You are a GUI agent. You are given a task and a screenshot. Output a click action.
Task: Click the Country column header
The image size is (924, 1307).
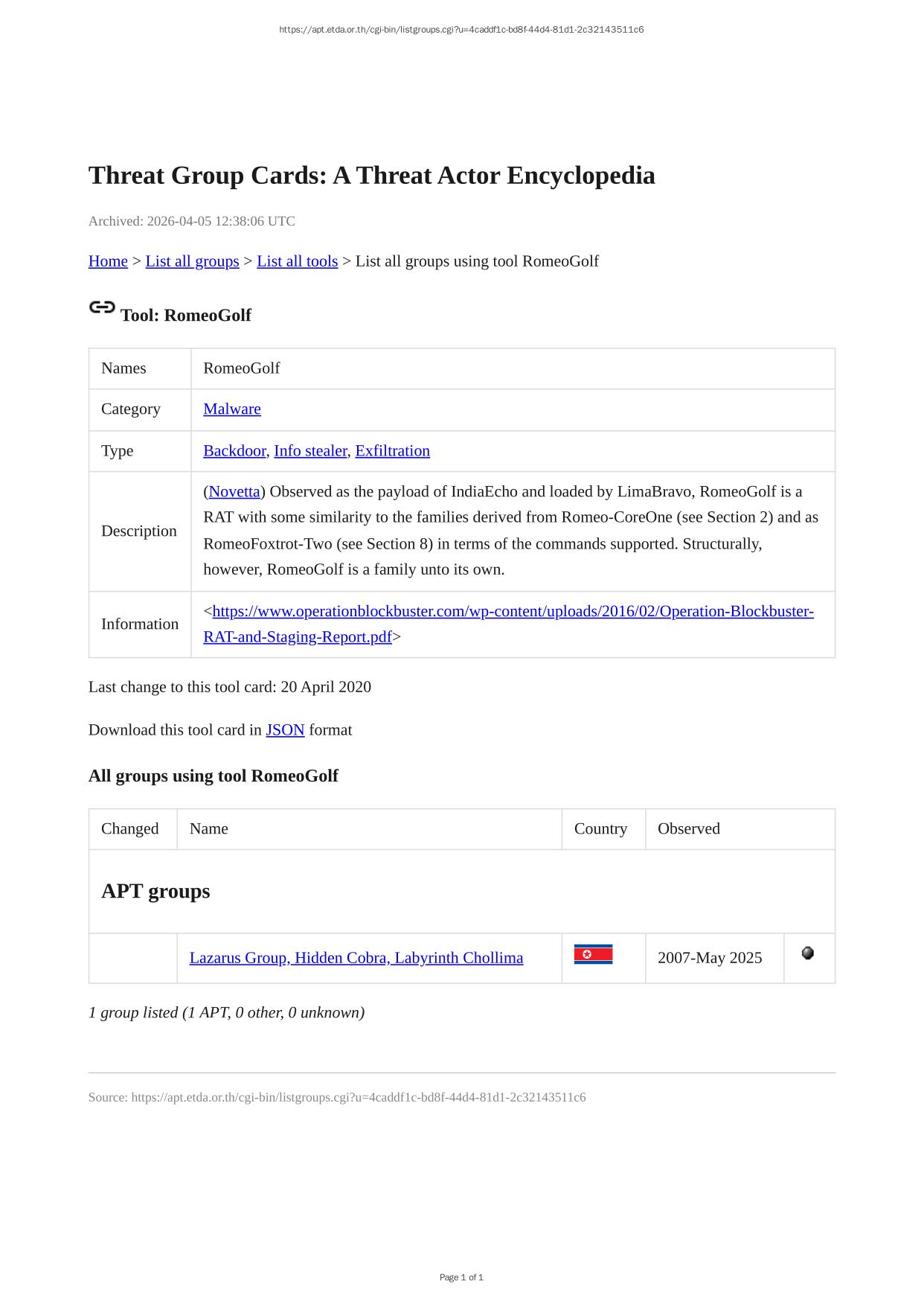(x=600, y=829)
